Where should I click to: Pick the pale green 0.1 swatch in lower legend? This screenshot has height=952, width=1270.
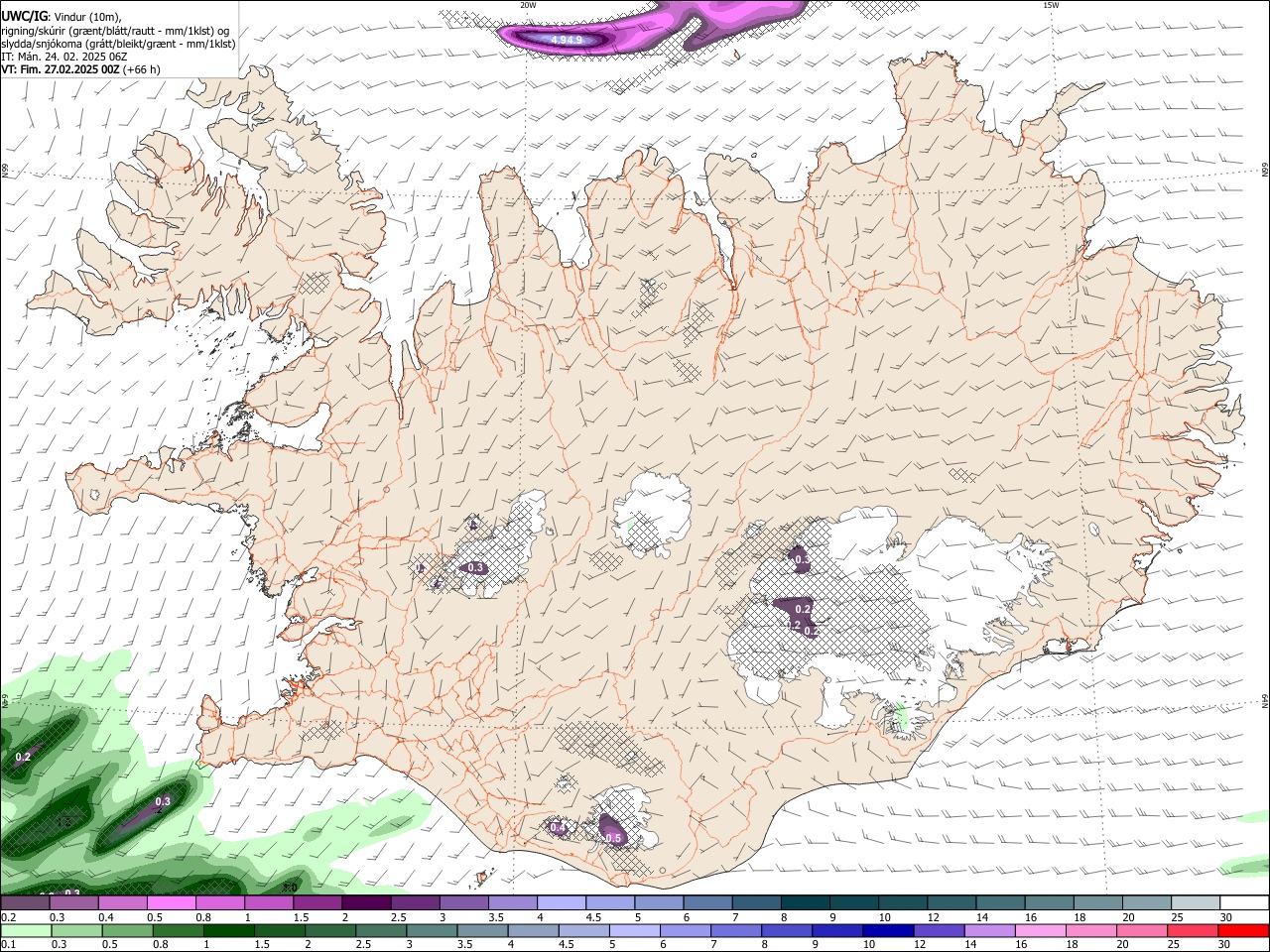pos(25,931)
